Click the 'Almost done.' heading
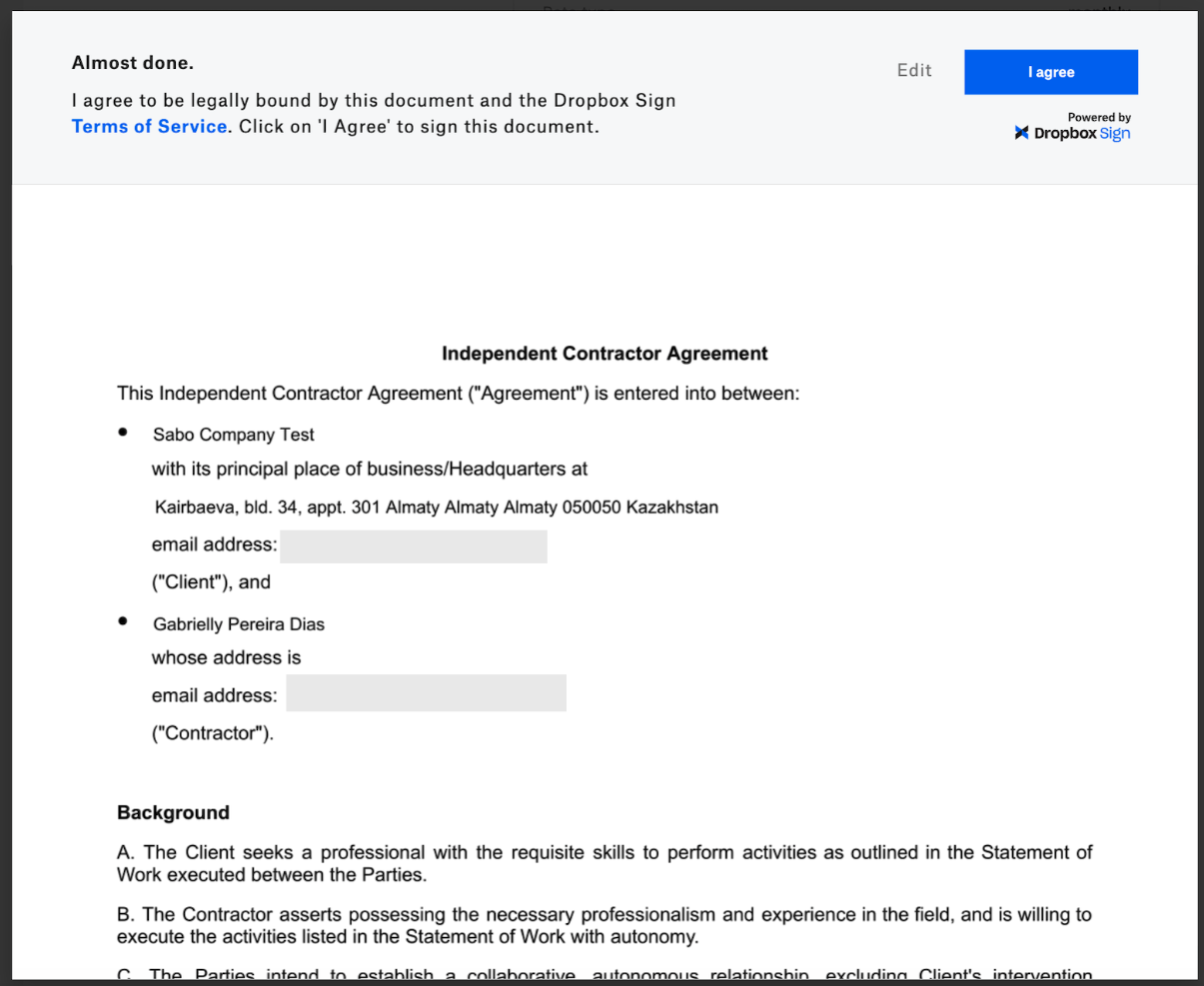Image resolution: width=1204 pixels, height=986 pixels. click(x=133, y=63)
